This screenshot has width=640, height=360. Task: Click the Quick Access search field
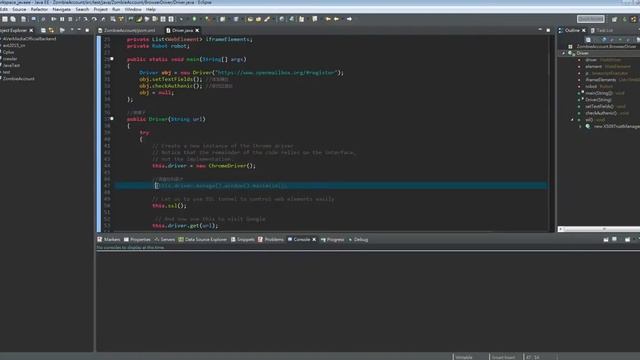click(591, 19)
